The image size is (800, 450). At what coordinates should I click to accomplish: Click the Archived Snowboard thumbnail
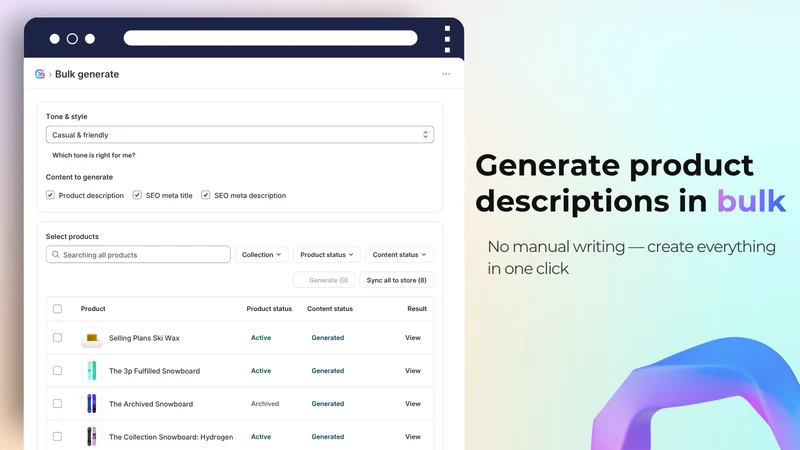tap(92, 404)
